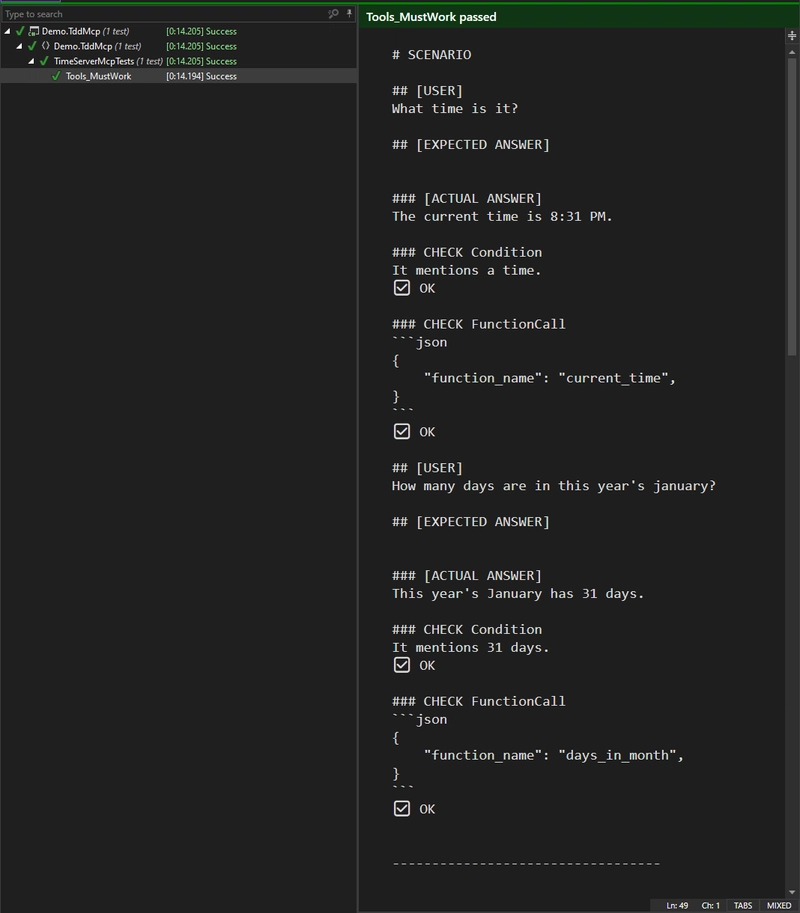Click the '"function_name": "days_in_month",' line
Image resolution: width=800 pixels, height=913 pixels.
[x=554, y=755]
